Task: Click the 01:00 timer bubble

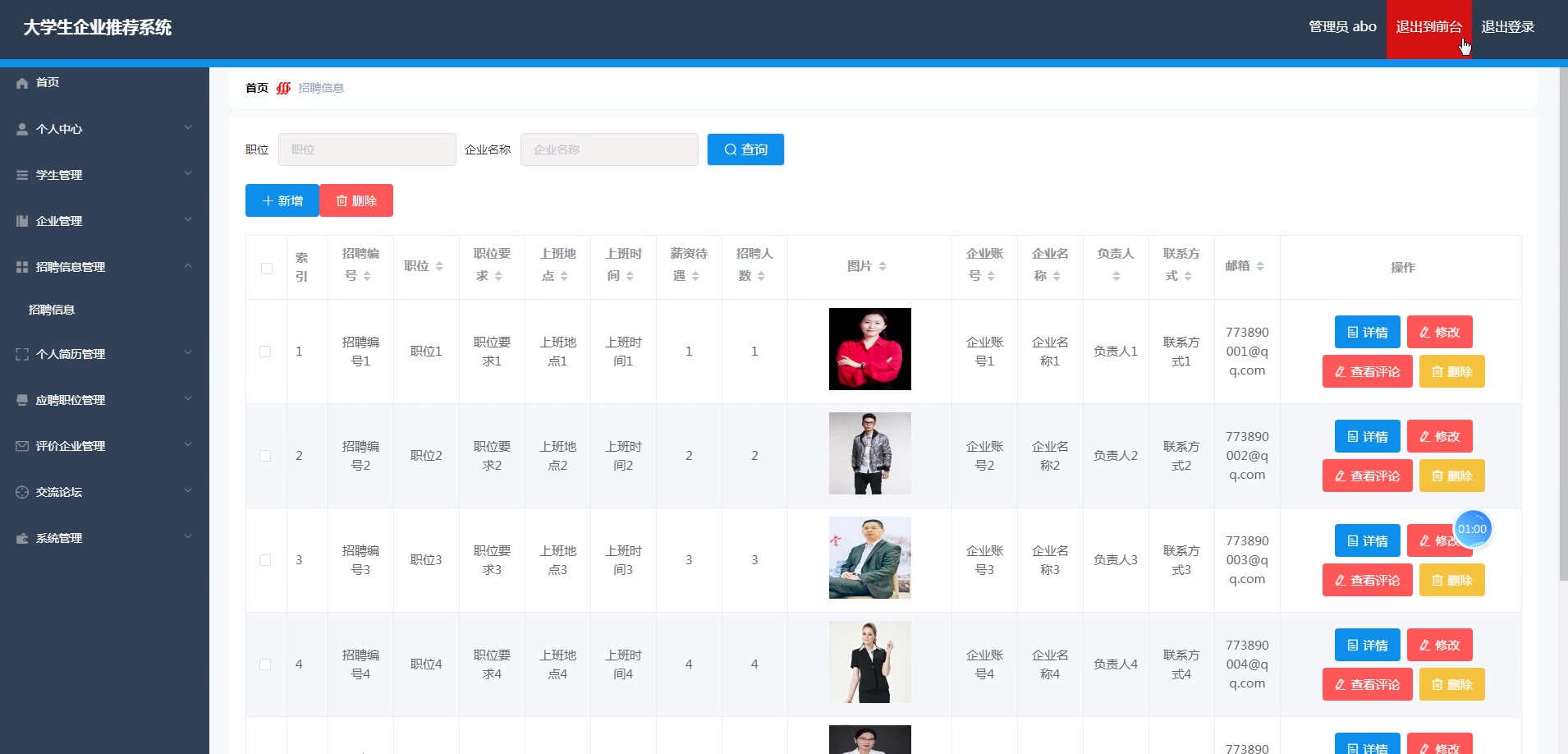Action: point(1472,529)
